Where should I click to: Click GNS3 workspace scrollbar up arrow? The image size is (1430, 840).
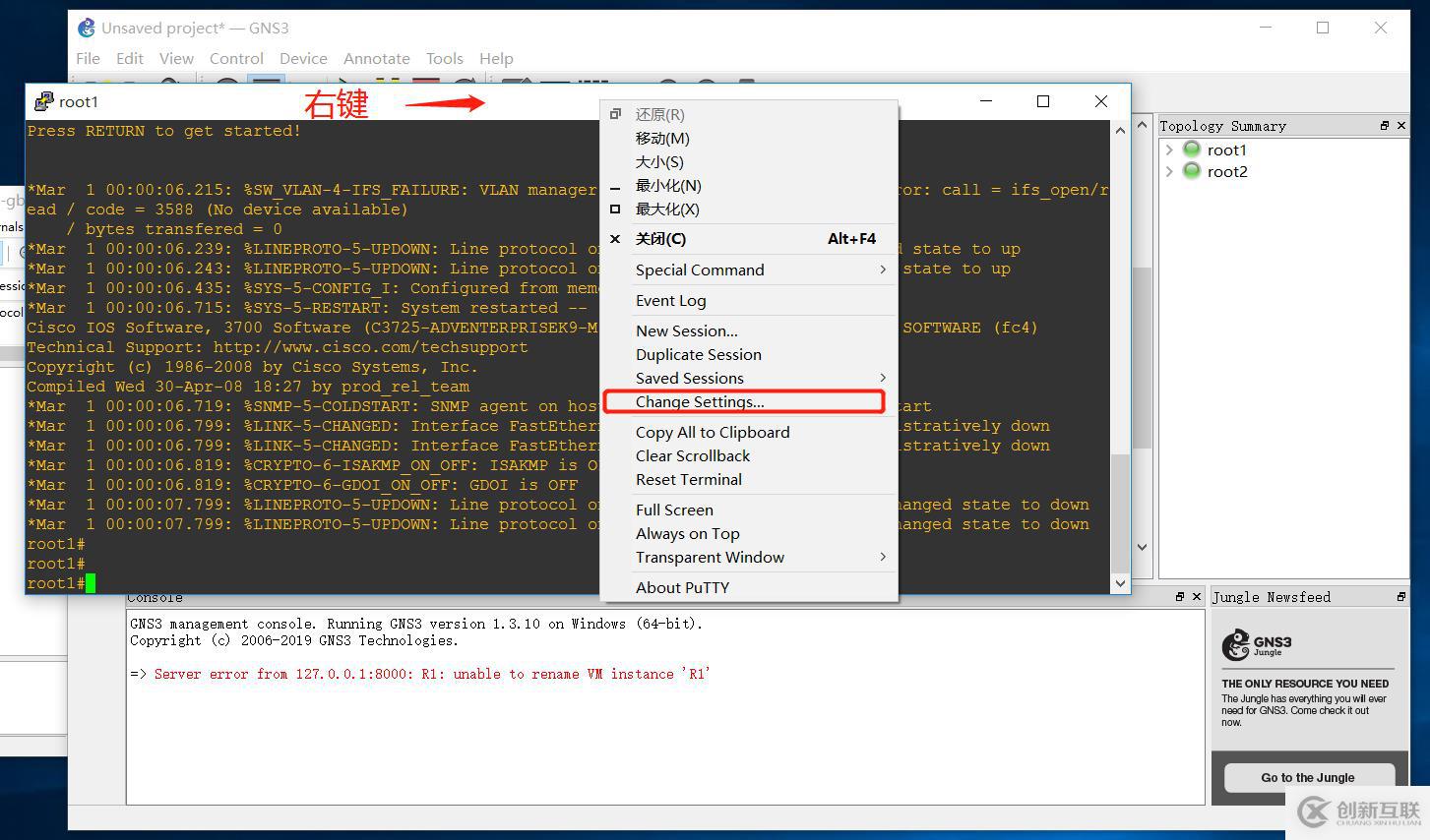[1142, 125]
